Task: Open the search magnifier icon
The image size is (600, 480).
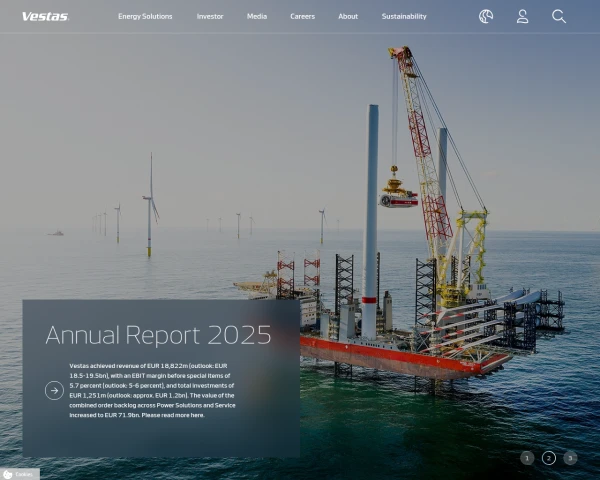Action: [559, 16]
